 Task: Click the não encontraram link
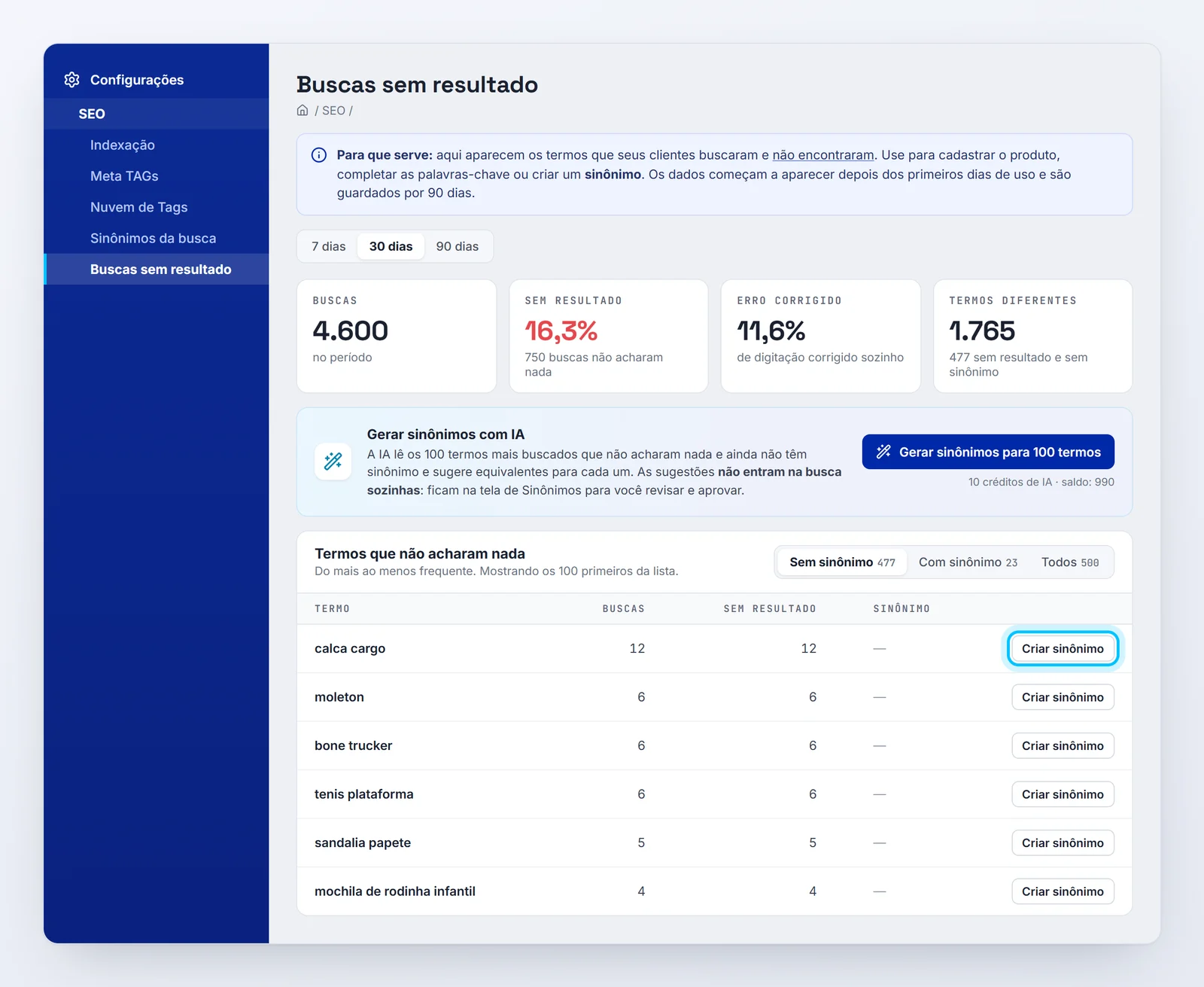tap(823, 155)
